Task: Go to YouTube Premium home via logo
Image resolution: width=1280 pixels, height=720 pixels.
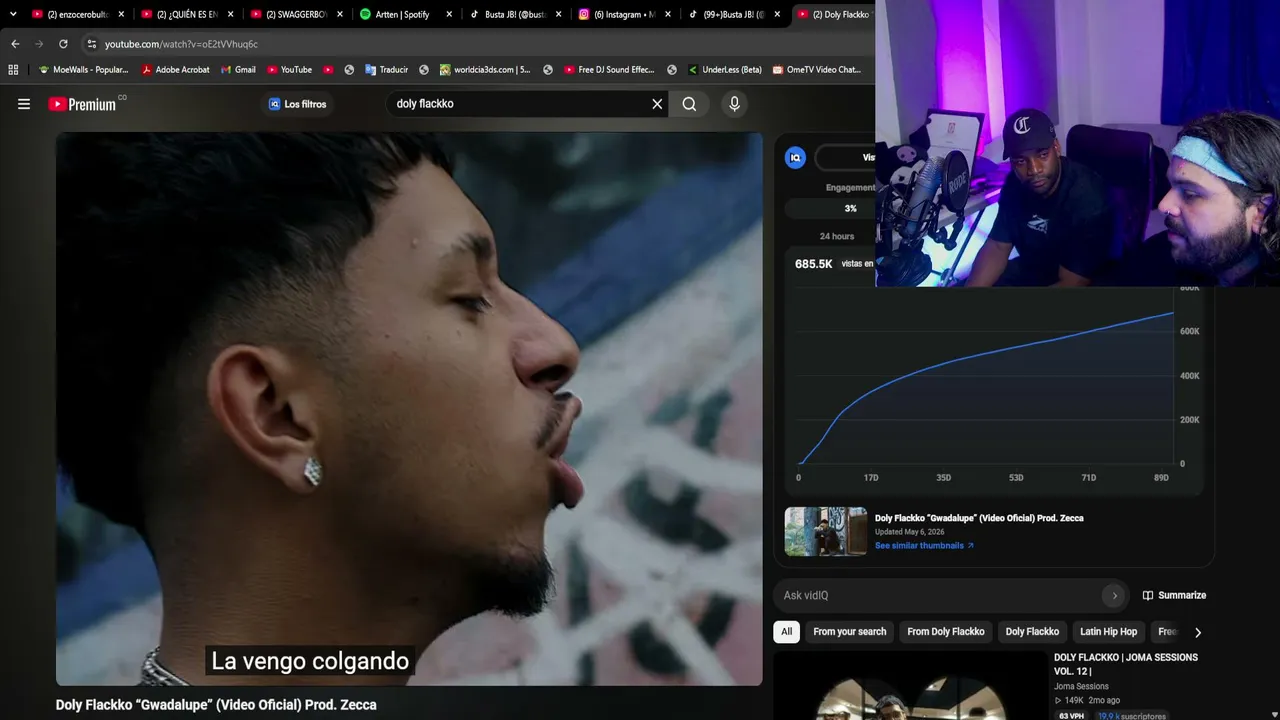Action: 82,104
